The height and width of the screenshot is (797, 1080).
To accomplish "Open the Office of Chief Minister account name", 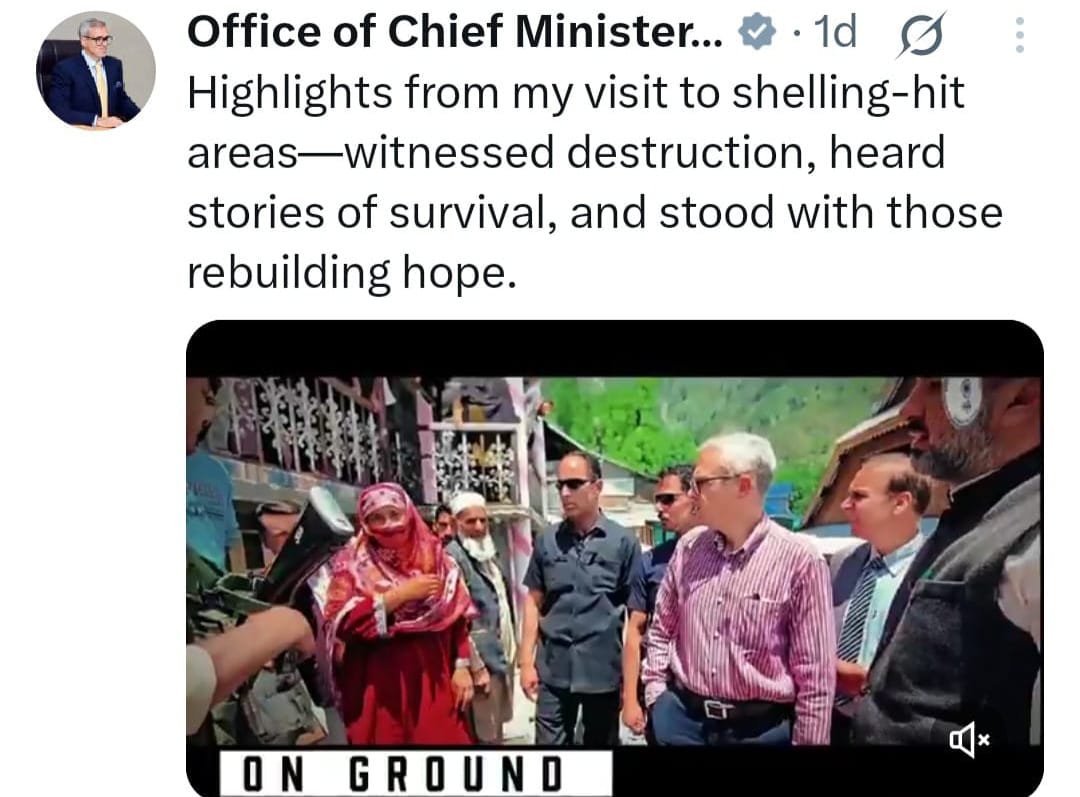I will tap(455, 32).
